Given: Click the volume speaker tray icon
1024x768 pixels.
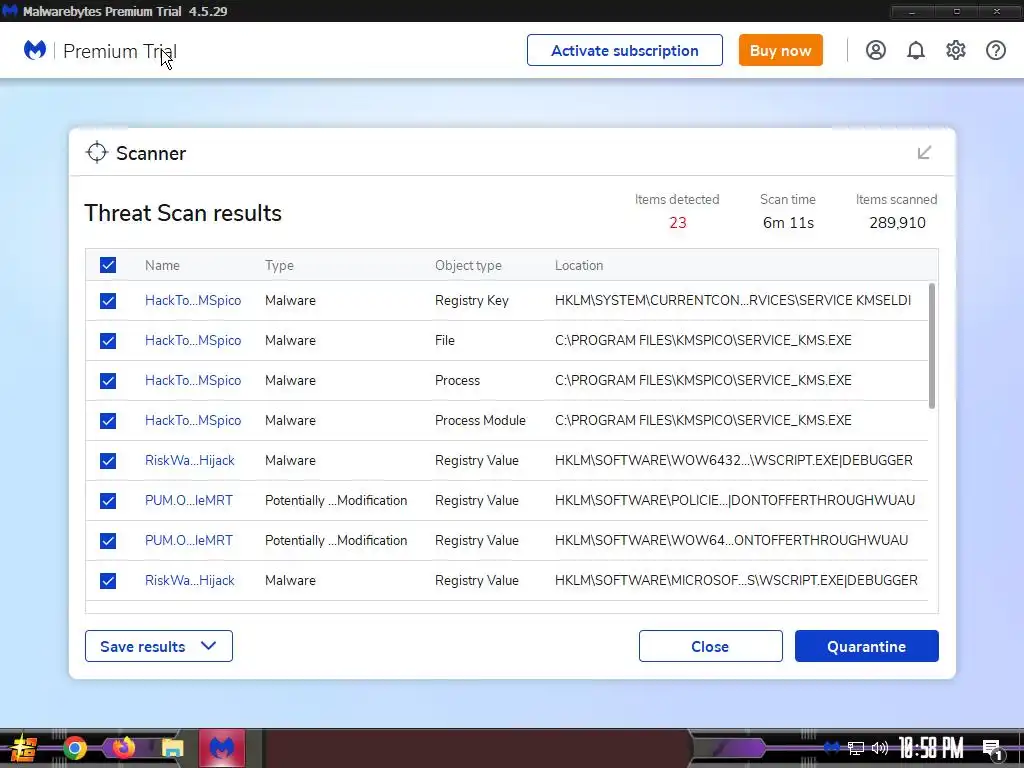Looking at the screenshot, I should coord(880,748).
